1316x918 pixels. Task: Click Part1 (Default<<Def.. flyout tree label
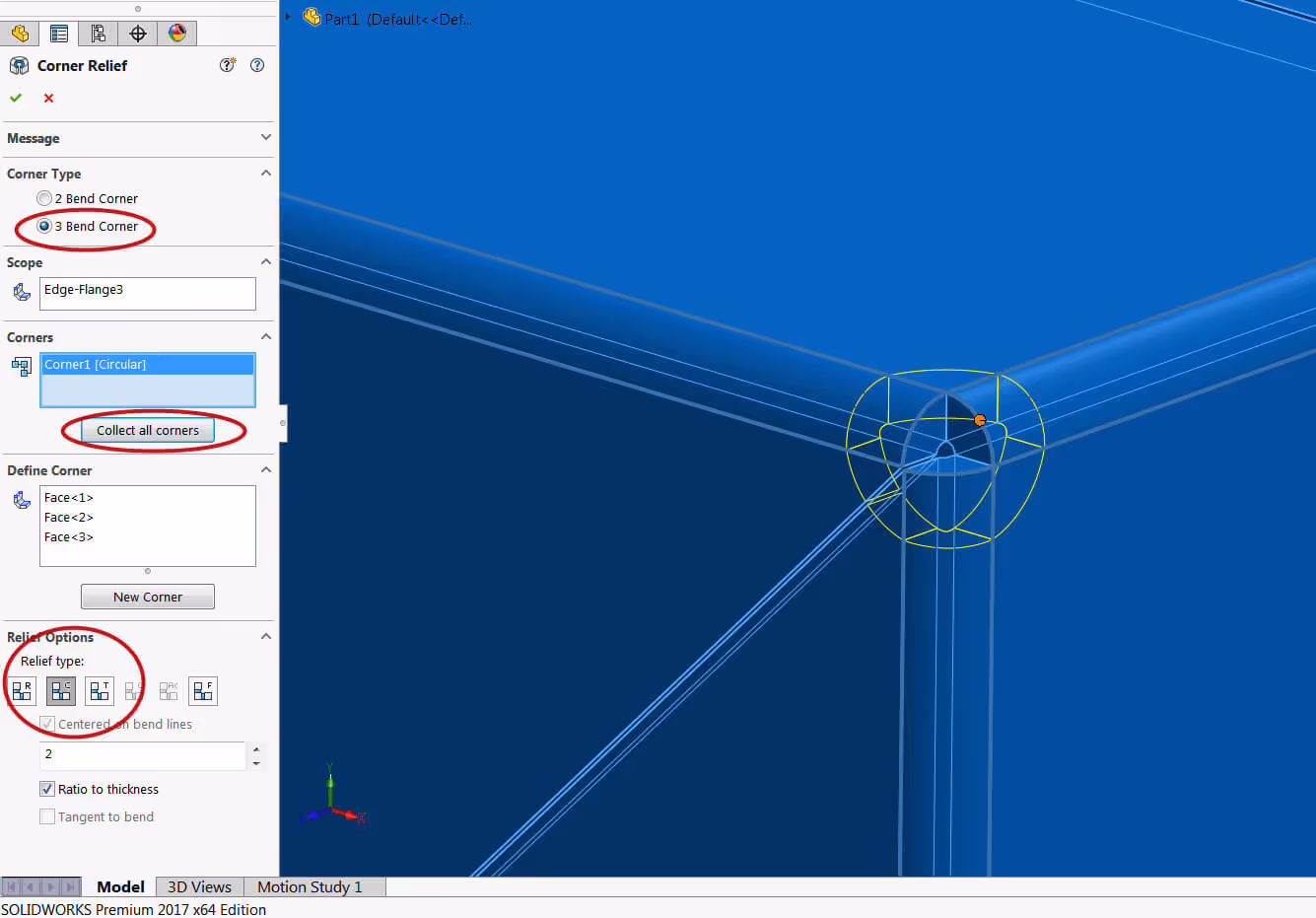tap(398, 19)
